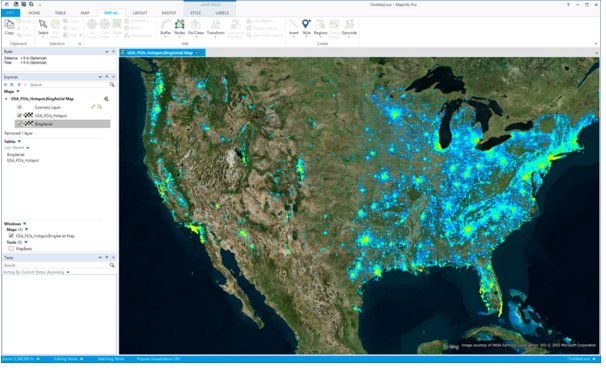Image resolution: width=606 pixels, height=373 pixels.
Task: Open the Transform tool
Action: point(215,27)
